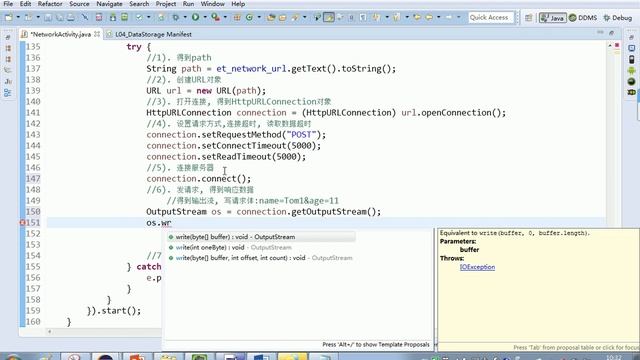Toggle Show Whitespace Characters pilcrow icon
The width and height of the screenshot is (640, 360).
pos(362,18)
